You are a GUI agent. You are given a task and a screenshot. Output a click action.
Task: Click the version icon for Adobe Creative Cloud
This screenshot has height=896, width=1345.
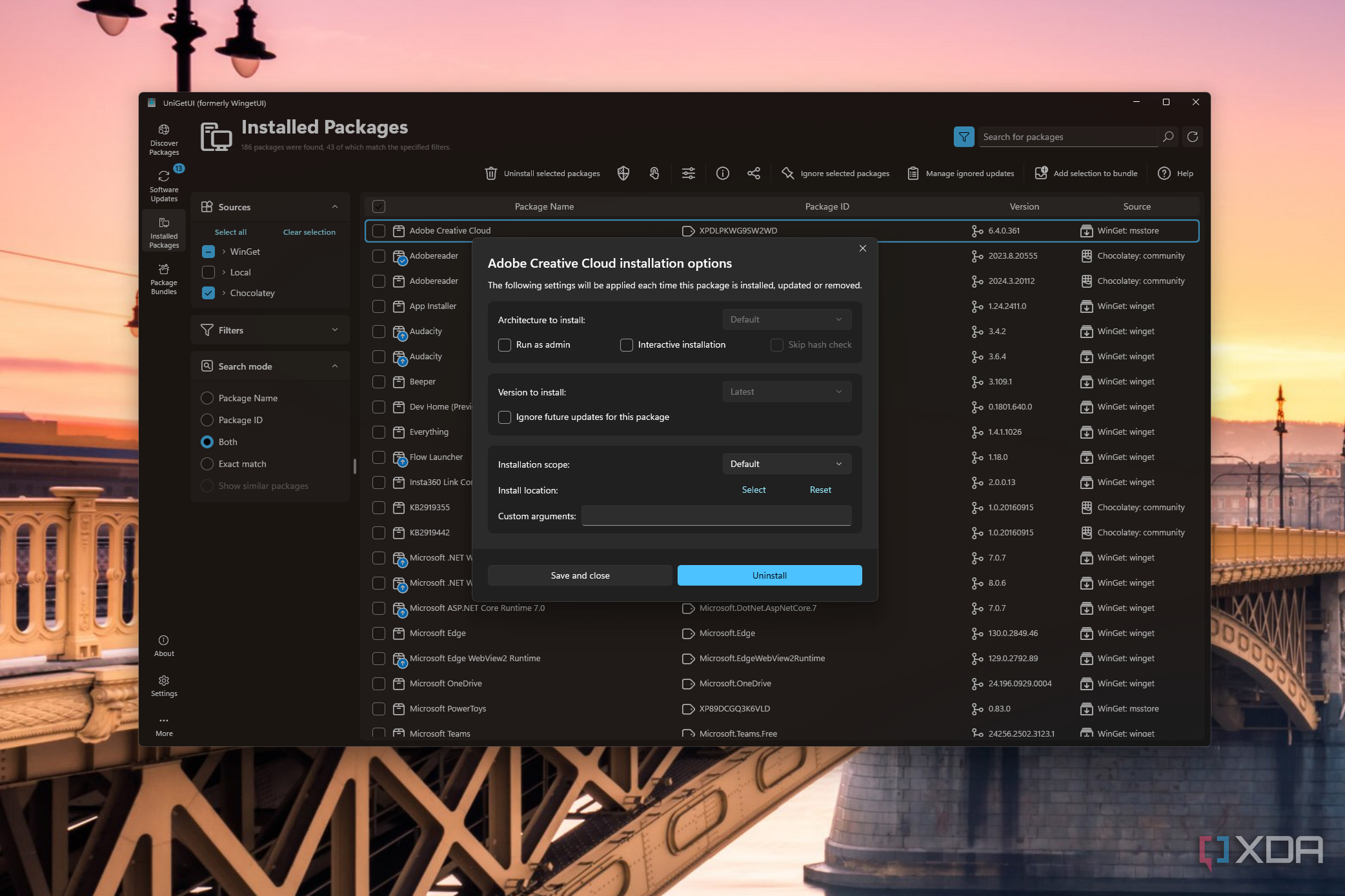(977, 231)
